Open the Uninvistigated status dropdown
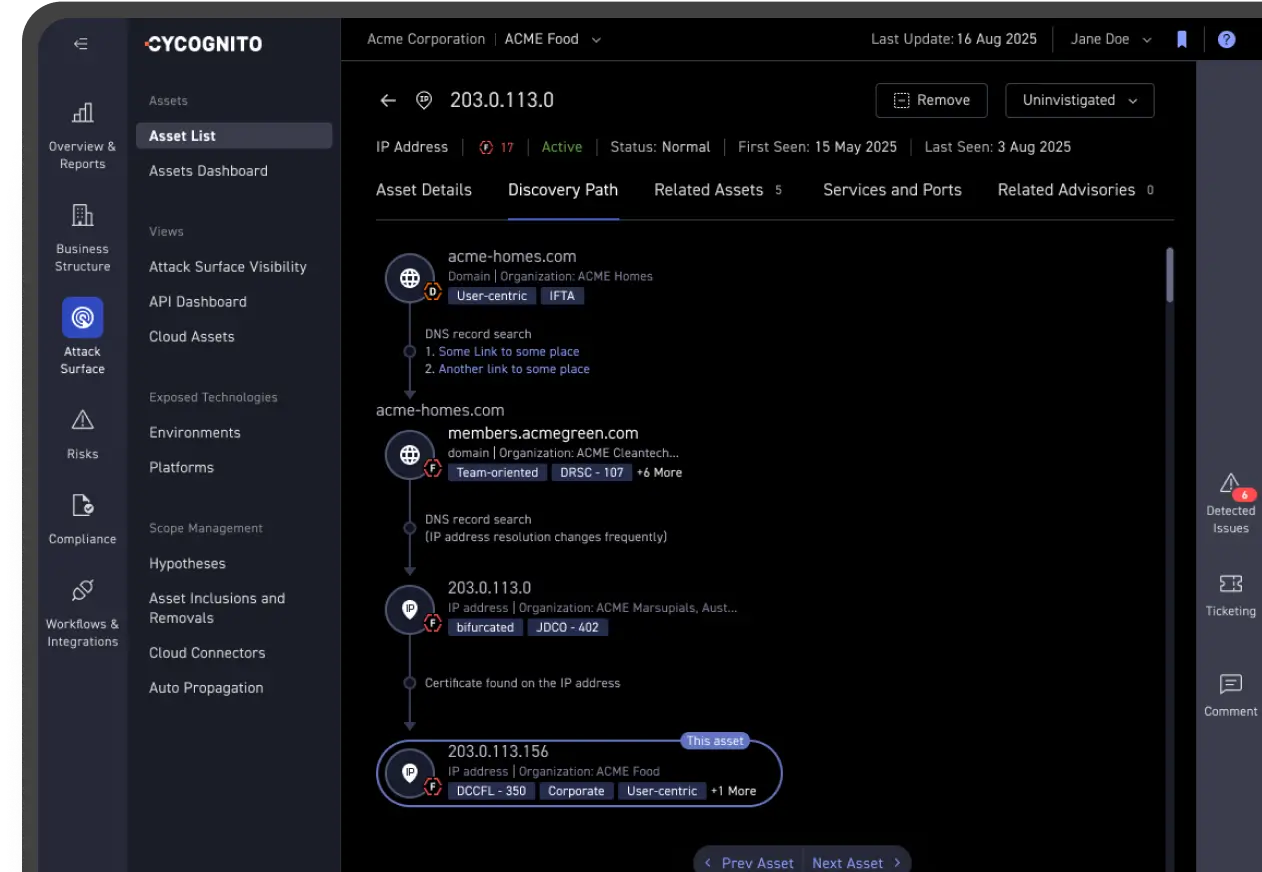The image size is (1262, 872). (1080, 100)
